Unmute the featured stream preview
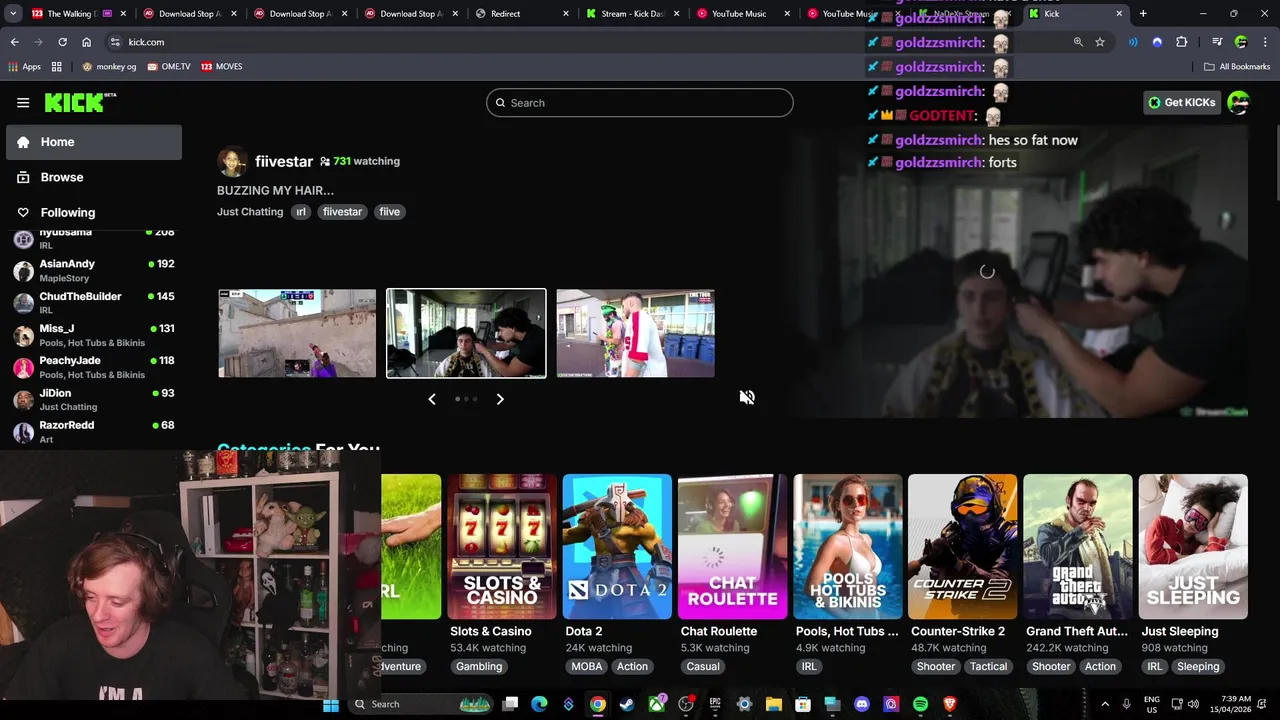 point(747,397)
